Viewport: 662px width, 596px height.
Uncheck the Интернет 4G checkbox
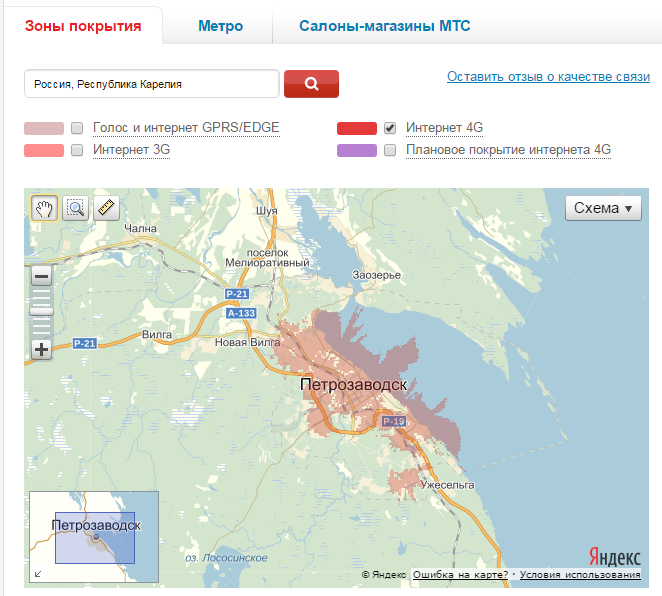pyautogui.click(x=390, y=128)
